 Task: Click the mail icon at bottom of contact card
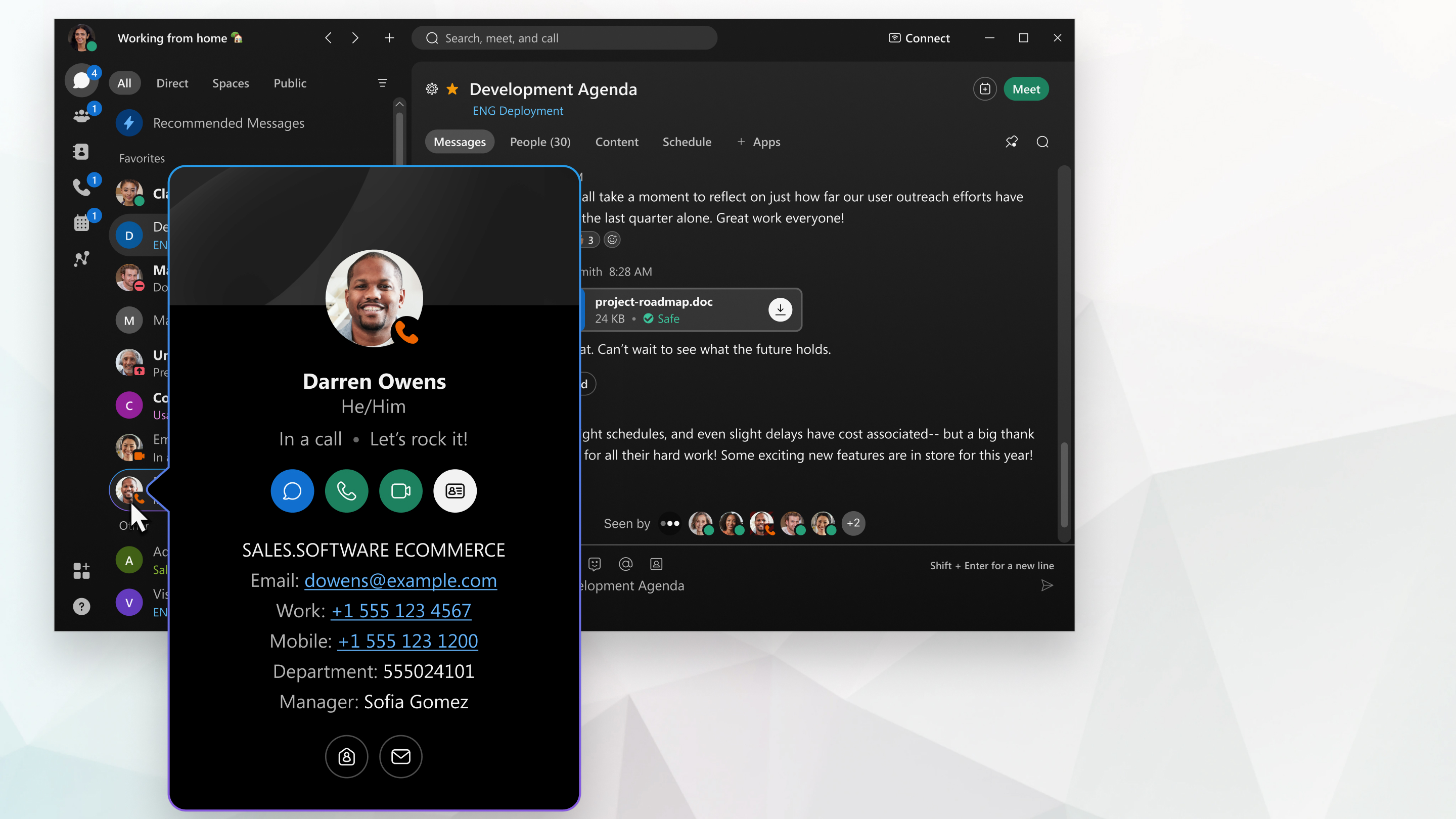401,756
